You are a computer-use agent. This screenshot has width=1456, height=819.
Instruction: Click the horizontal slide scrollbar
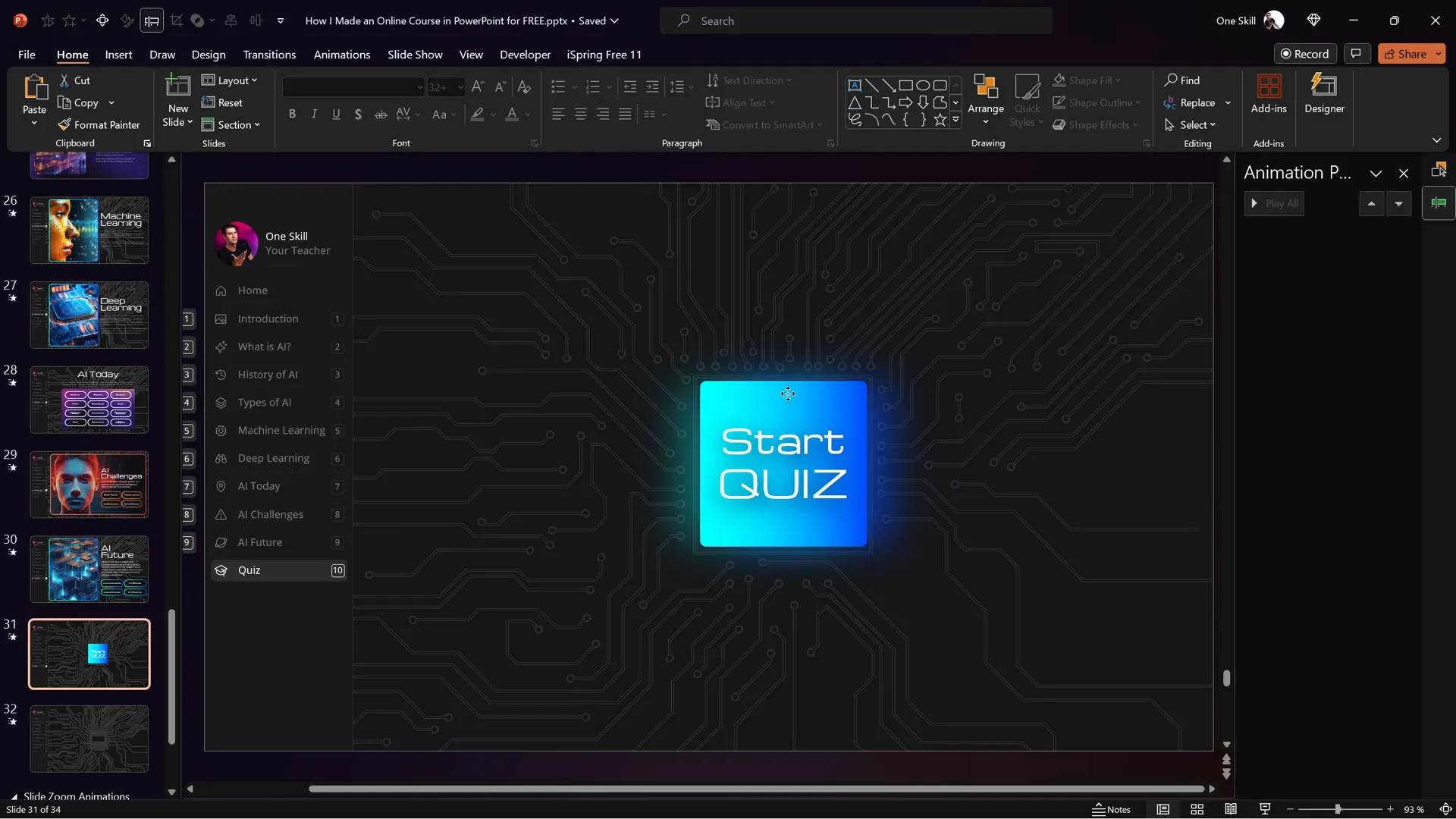pos(756,789)
